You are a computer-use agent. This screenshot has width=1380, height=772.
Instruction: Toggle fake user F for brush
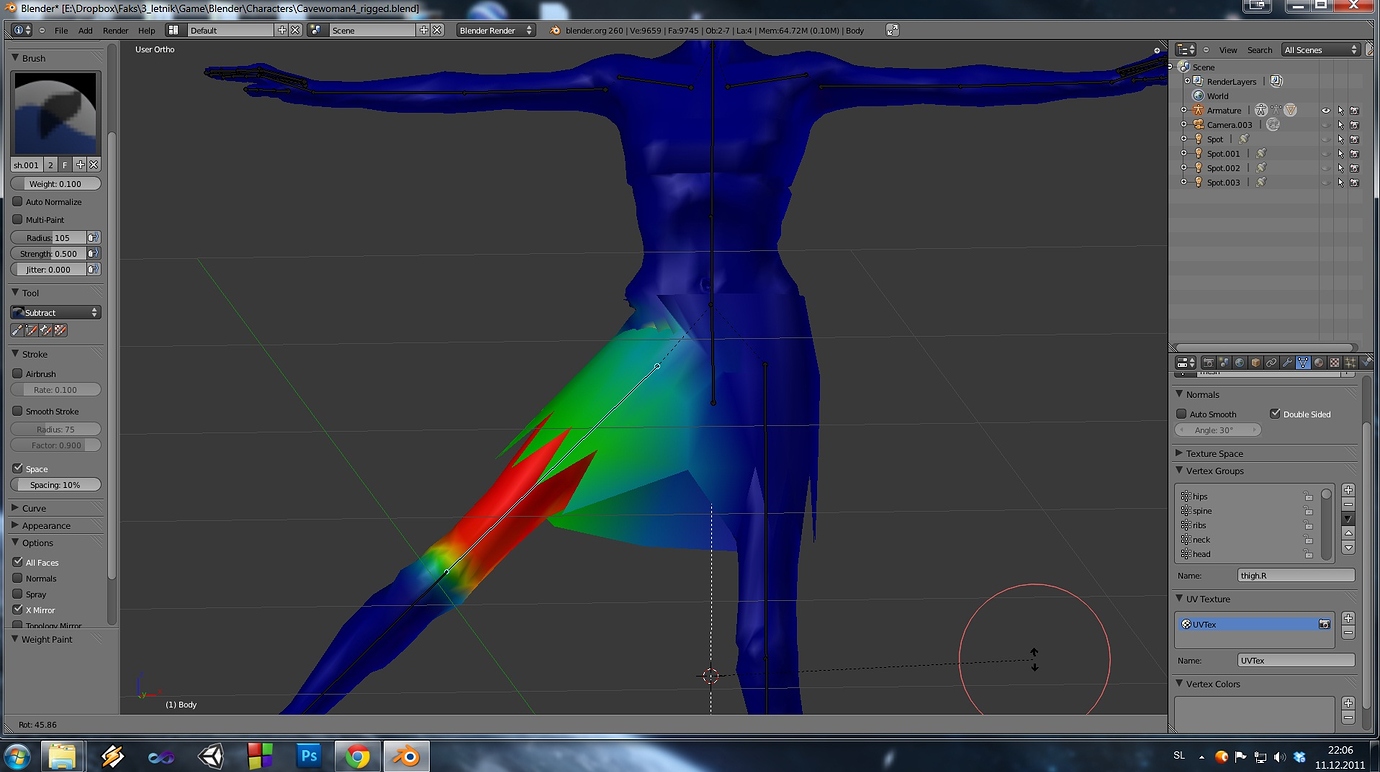(x=66, y=165)
